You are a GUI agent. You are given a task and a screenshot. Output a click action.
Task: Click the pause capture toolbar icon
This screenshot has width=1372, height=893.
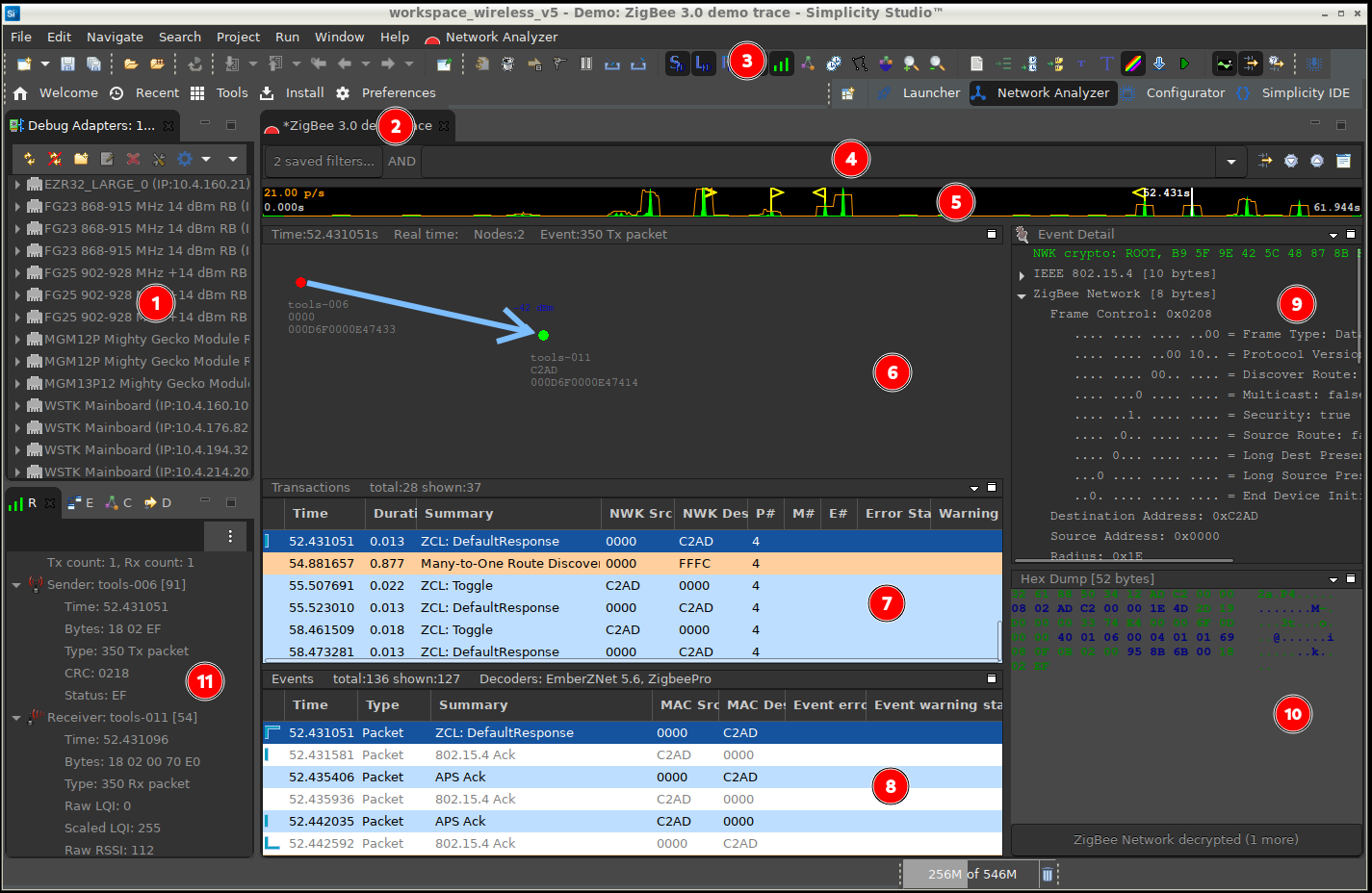point(586,64)
